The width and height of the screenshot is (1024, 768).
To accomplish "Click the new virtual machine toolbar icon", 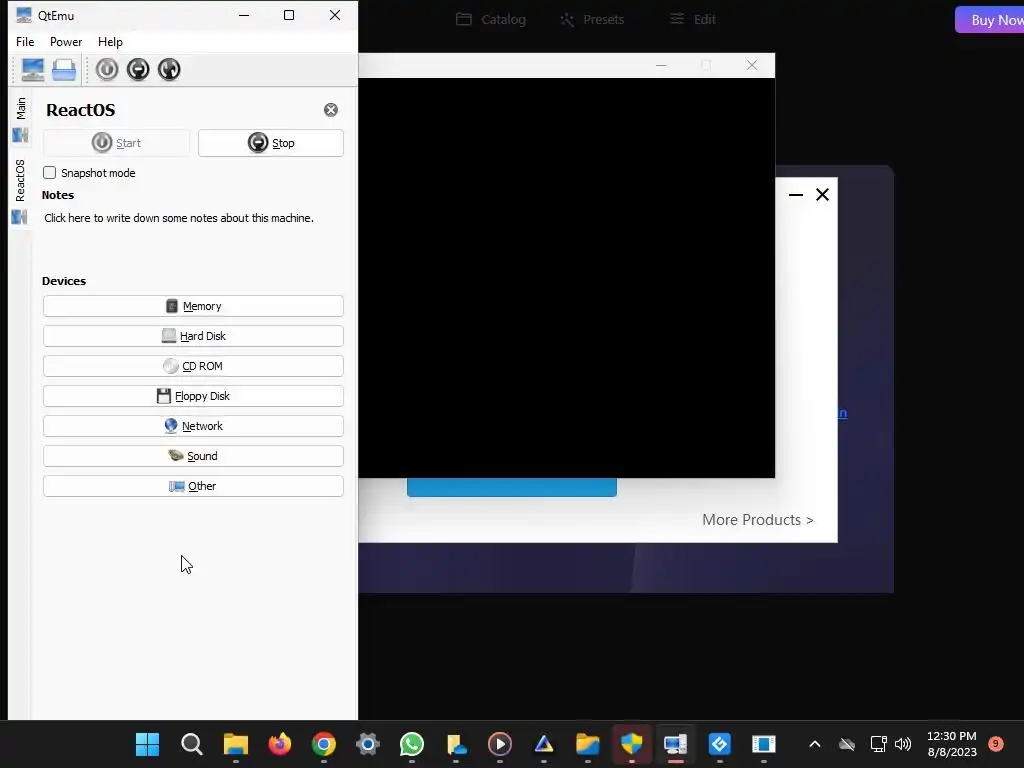I will click(x=33, y=69).
